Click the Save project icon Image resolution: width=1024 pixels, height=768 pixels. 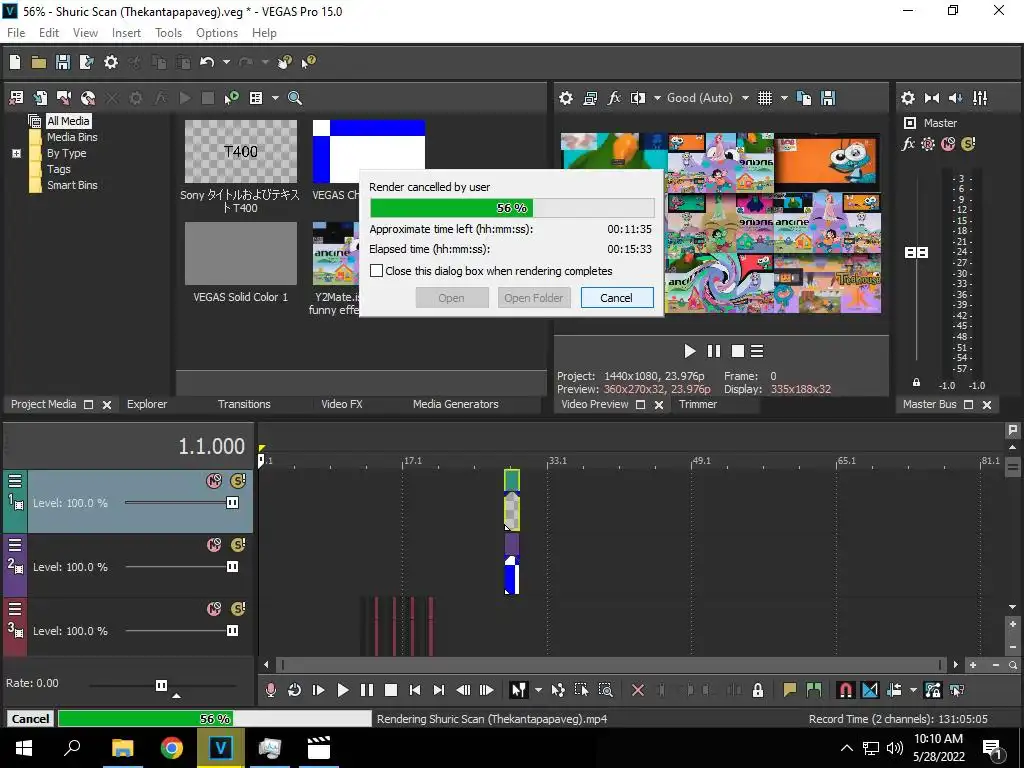click(63, 62)
